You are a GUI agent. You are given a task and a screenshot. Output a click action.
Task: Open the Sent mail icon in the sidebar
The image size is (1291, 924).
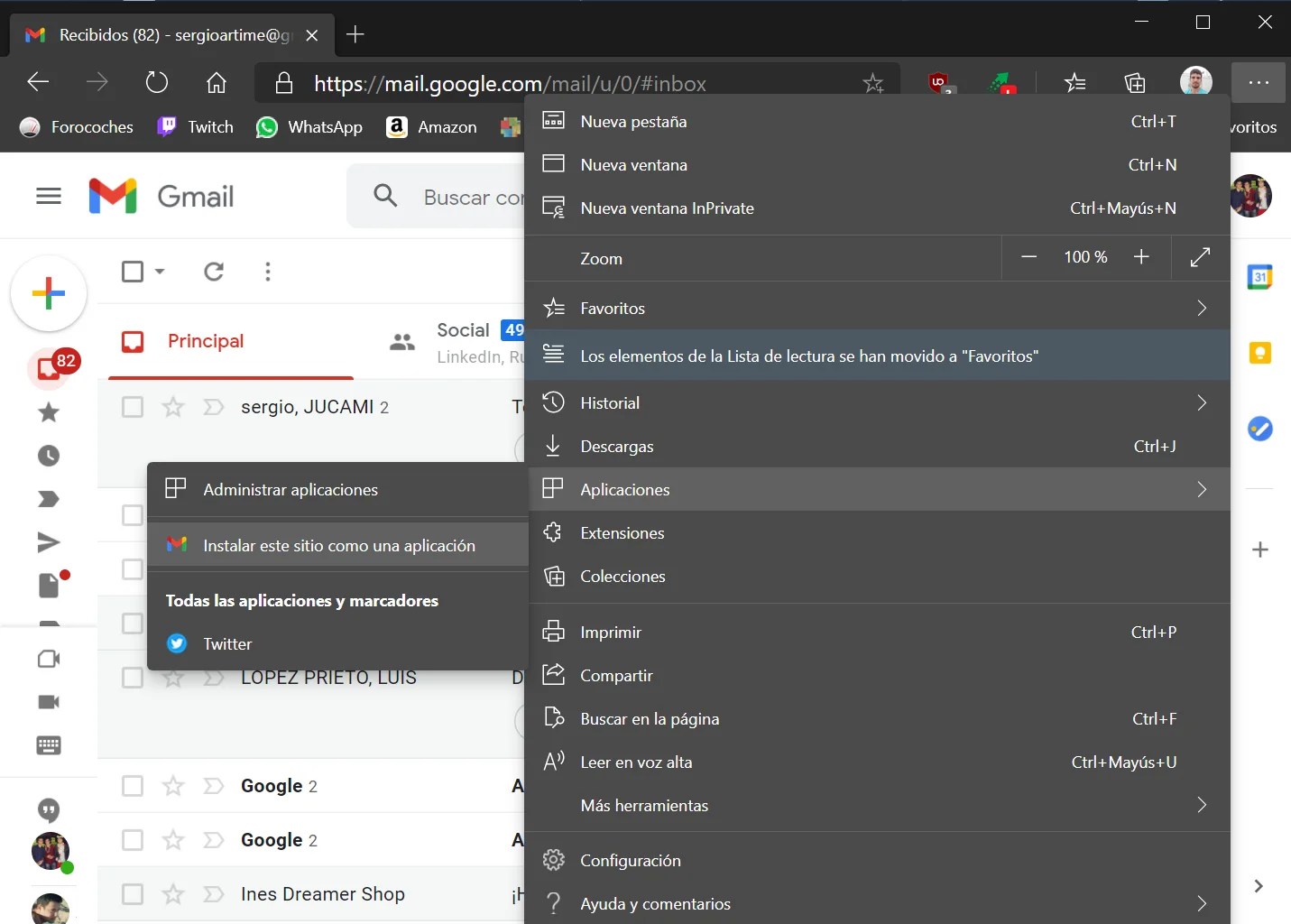tap(49, 542)
